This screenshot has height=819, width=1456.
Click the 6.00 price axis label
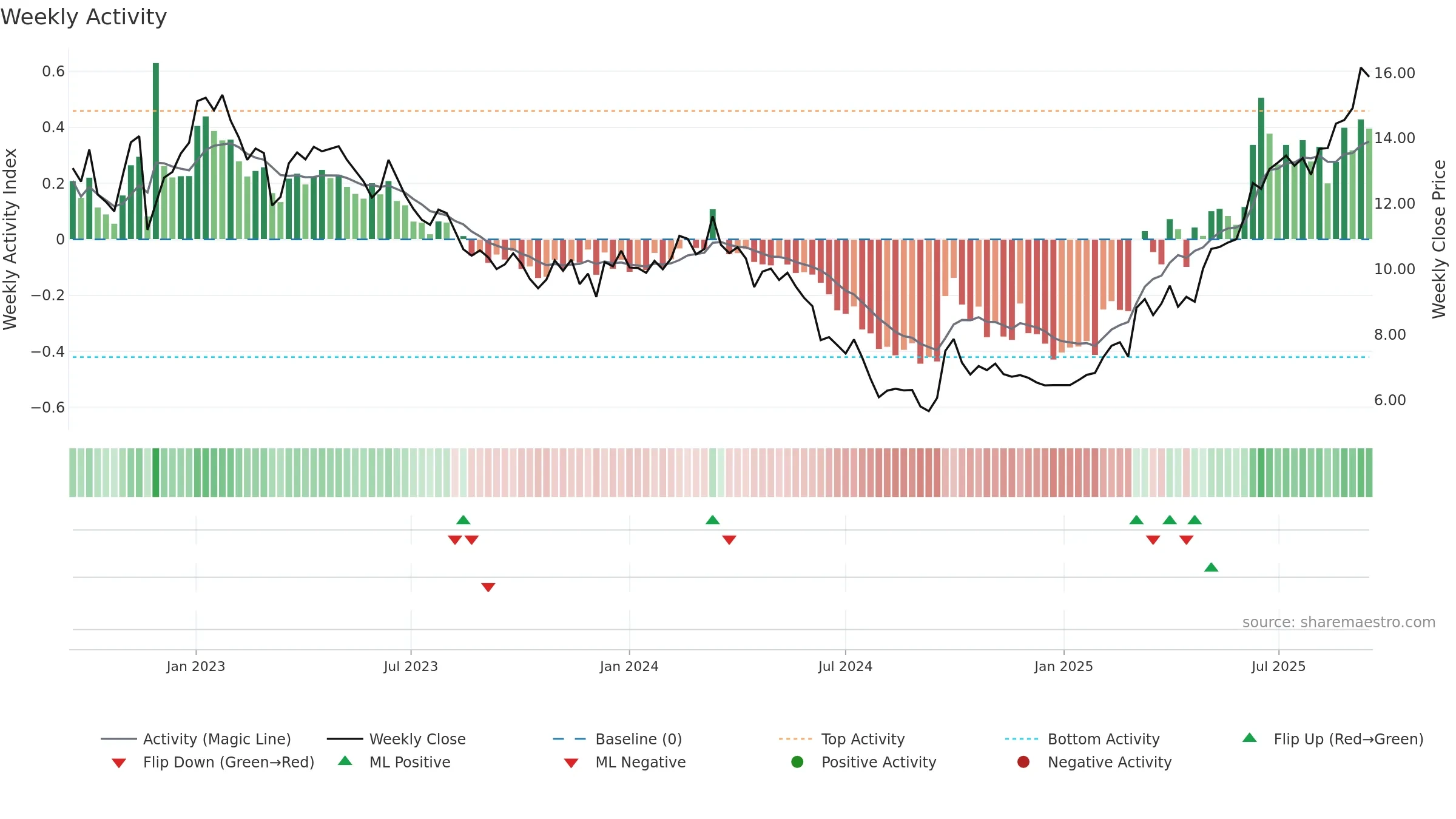pos(1390,400)
